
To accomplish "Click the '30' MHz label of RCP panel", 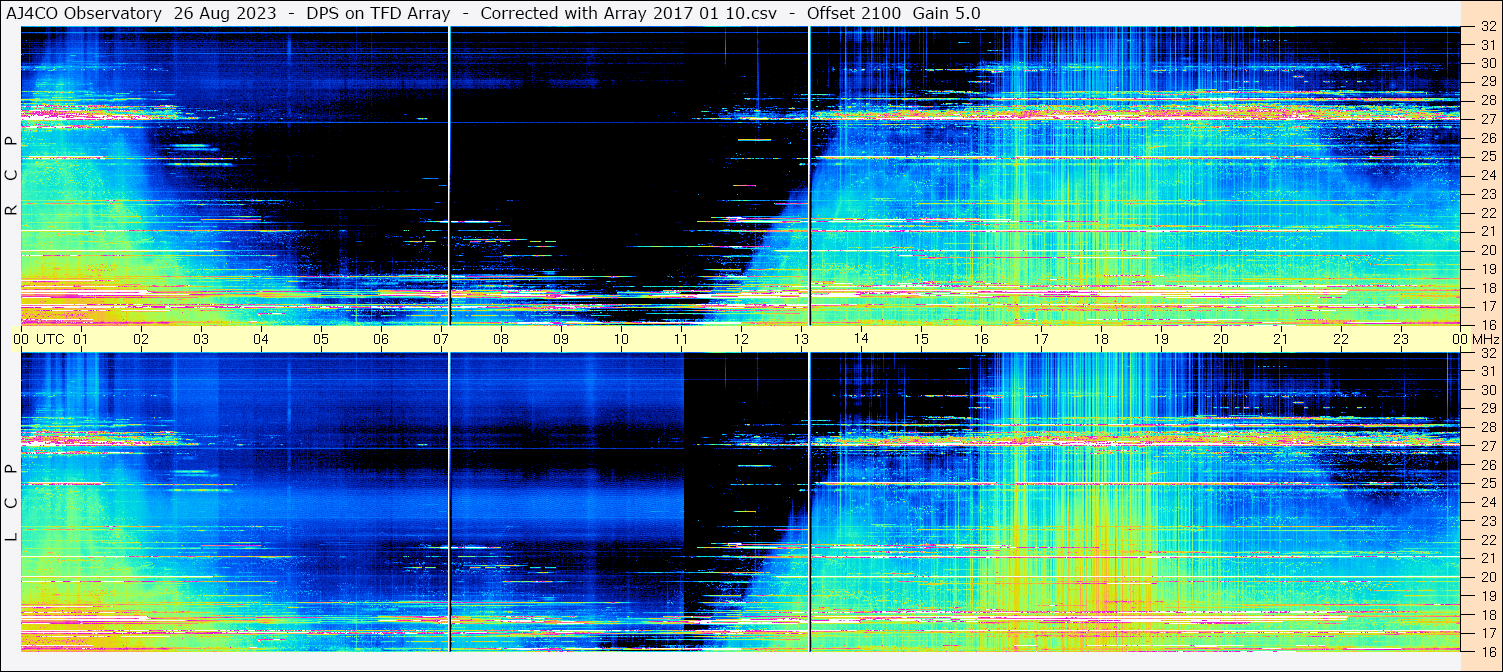I will point(1487,63).
